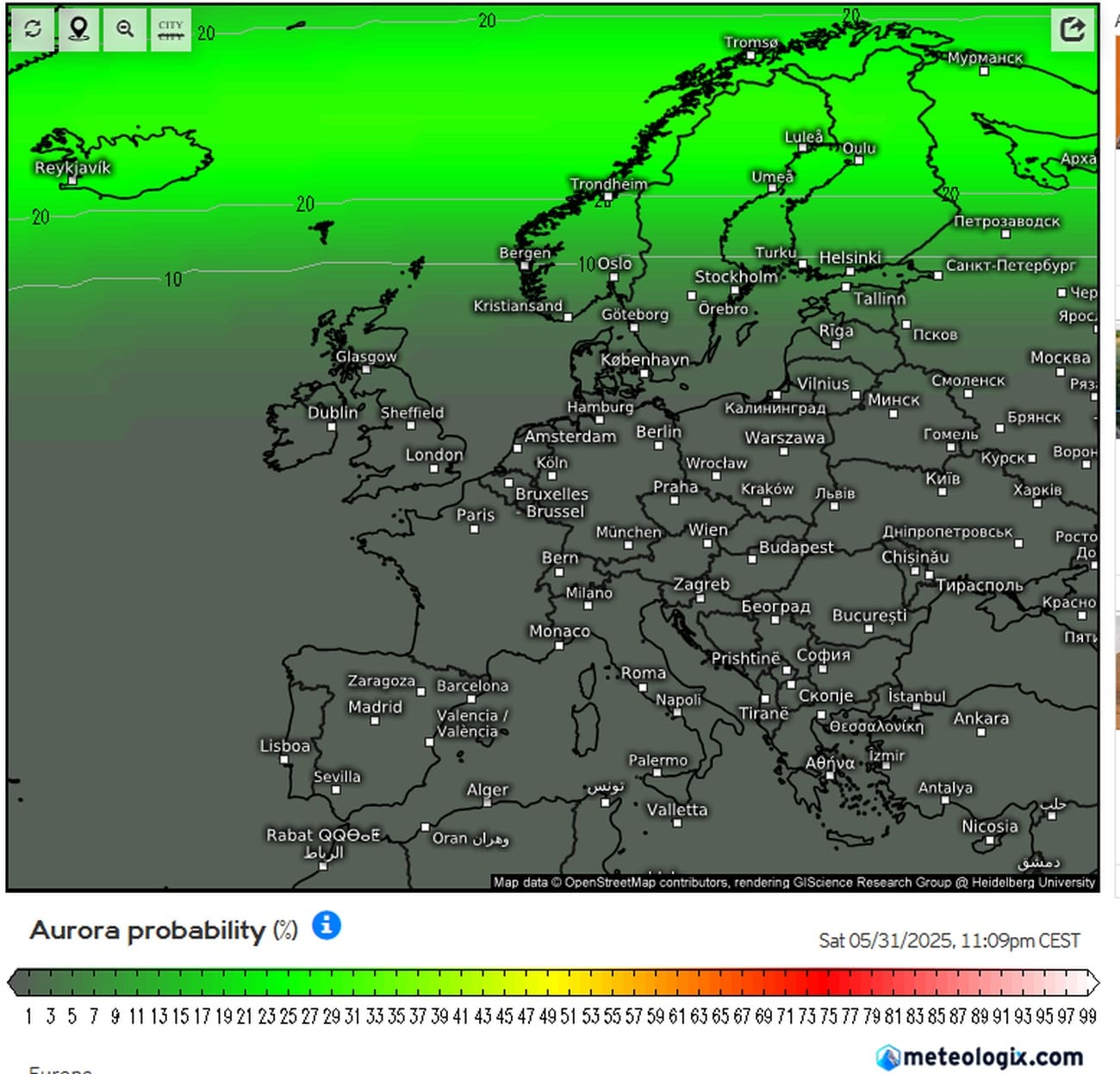The width and height of the screenshot is (1120, 1074).
Task: Select the Helsinki city marker
Action: (x=849, y=271)
